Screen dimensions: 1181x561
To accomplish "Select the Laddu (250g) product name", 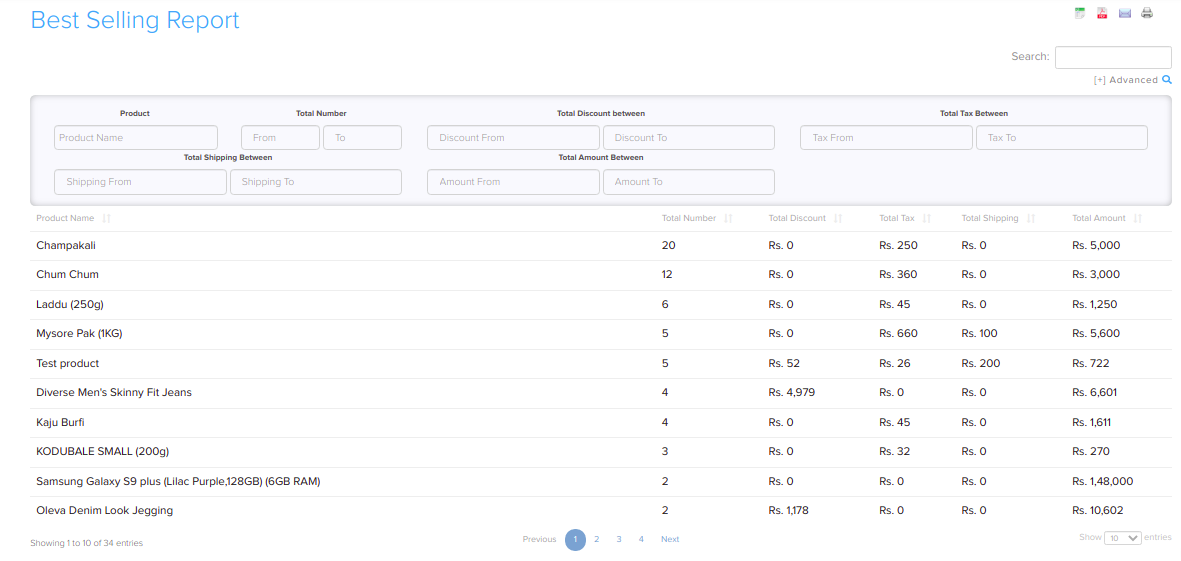I will pos(71,304).
